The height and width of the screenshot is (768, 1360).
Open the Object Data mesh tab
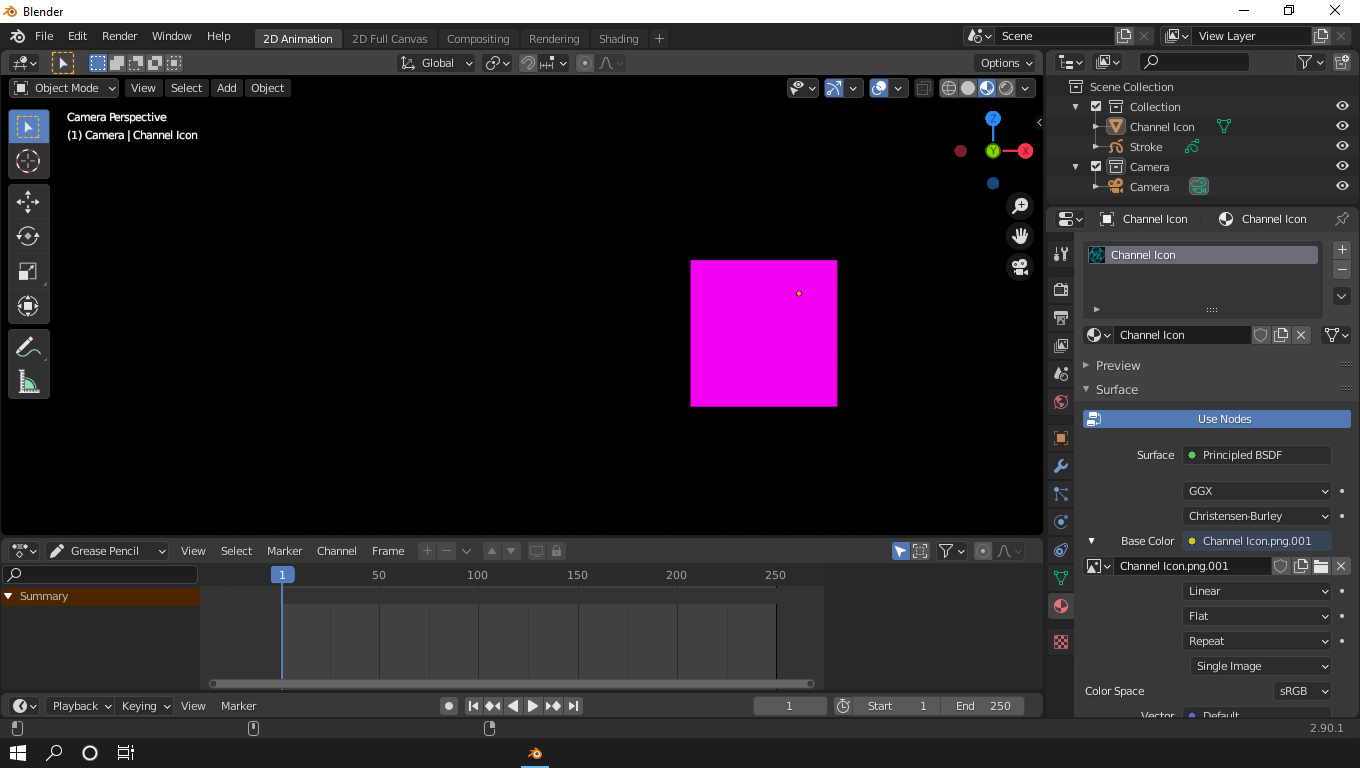coord(1061,578)
